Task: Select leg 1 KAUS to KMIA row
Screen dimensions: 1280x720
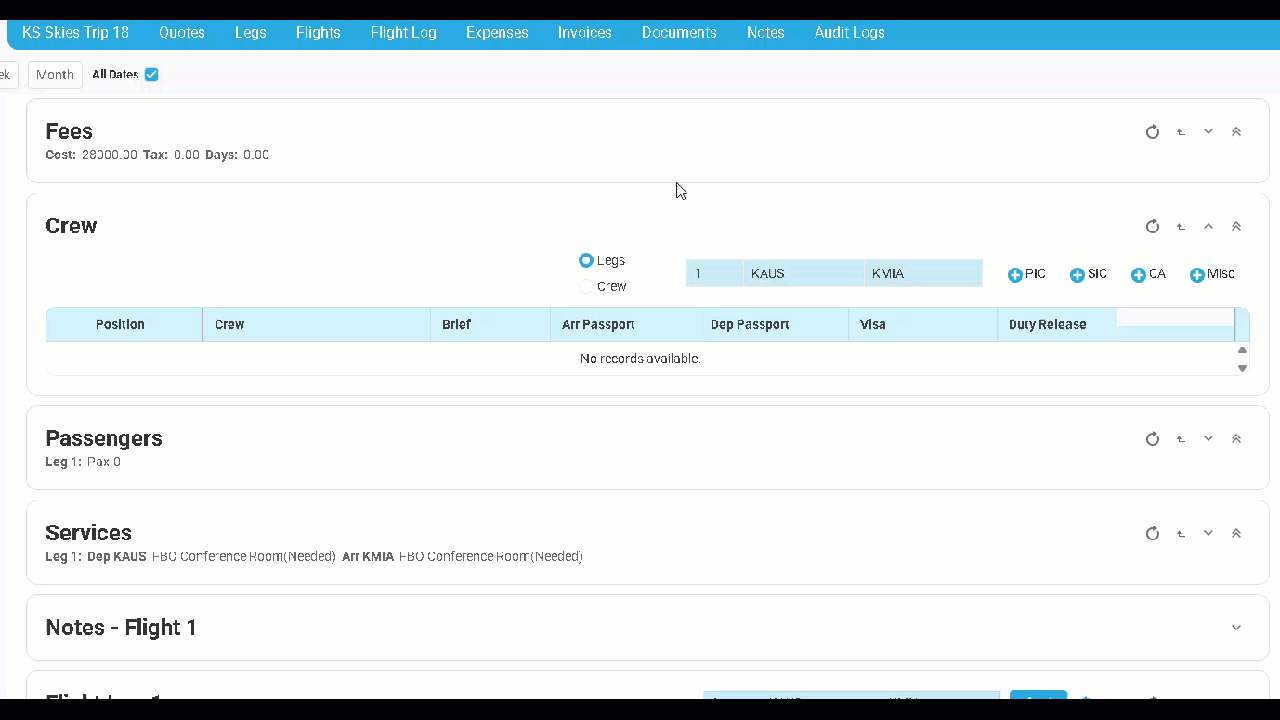Action: (x=833, y=274)
